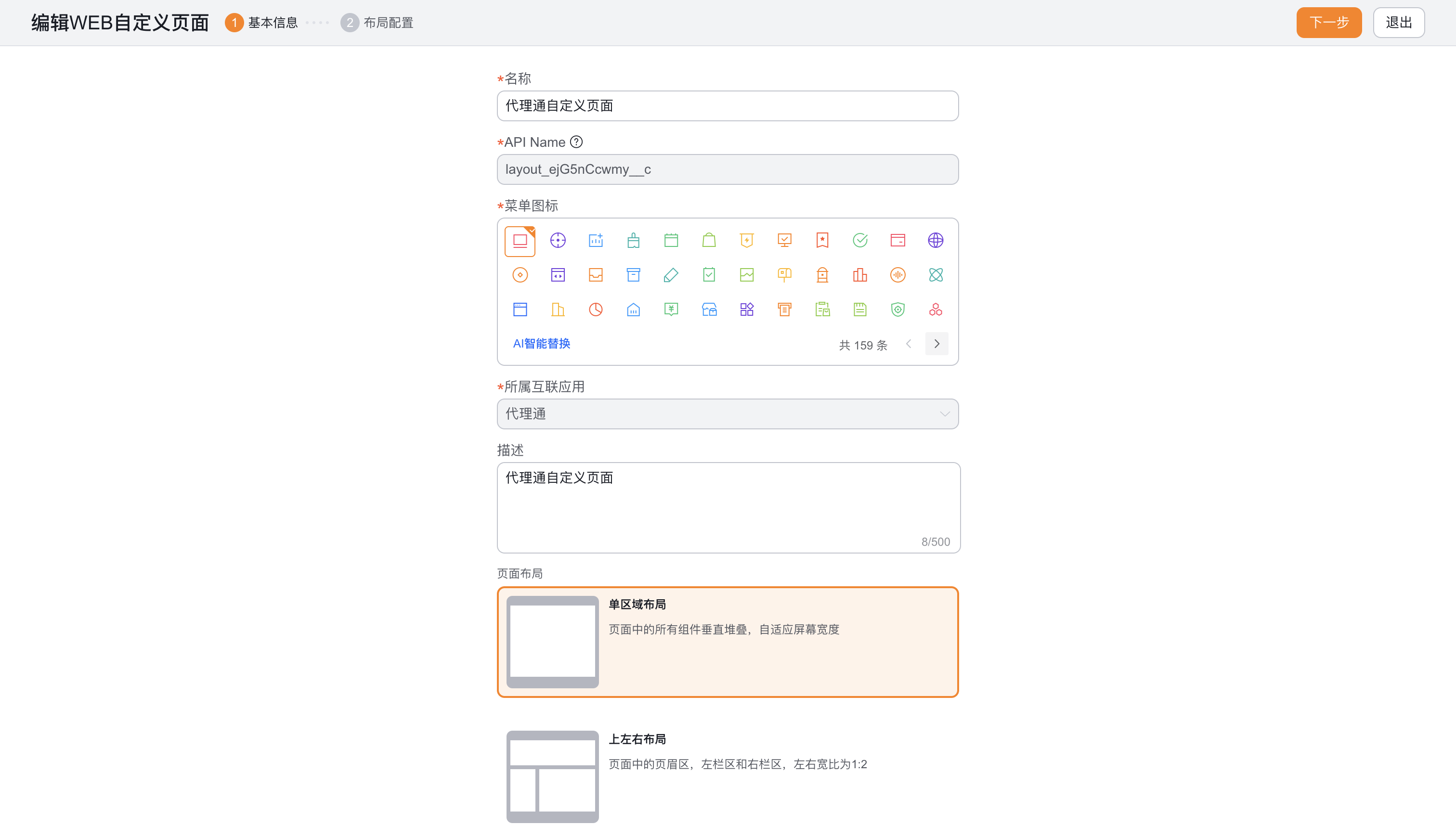Click the API Name input field
Image resolution: width=1456 pixels, height=825 pixels.
pos(727,169)
